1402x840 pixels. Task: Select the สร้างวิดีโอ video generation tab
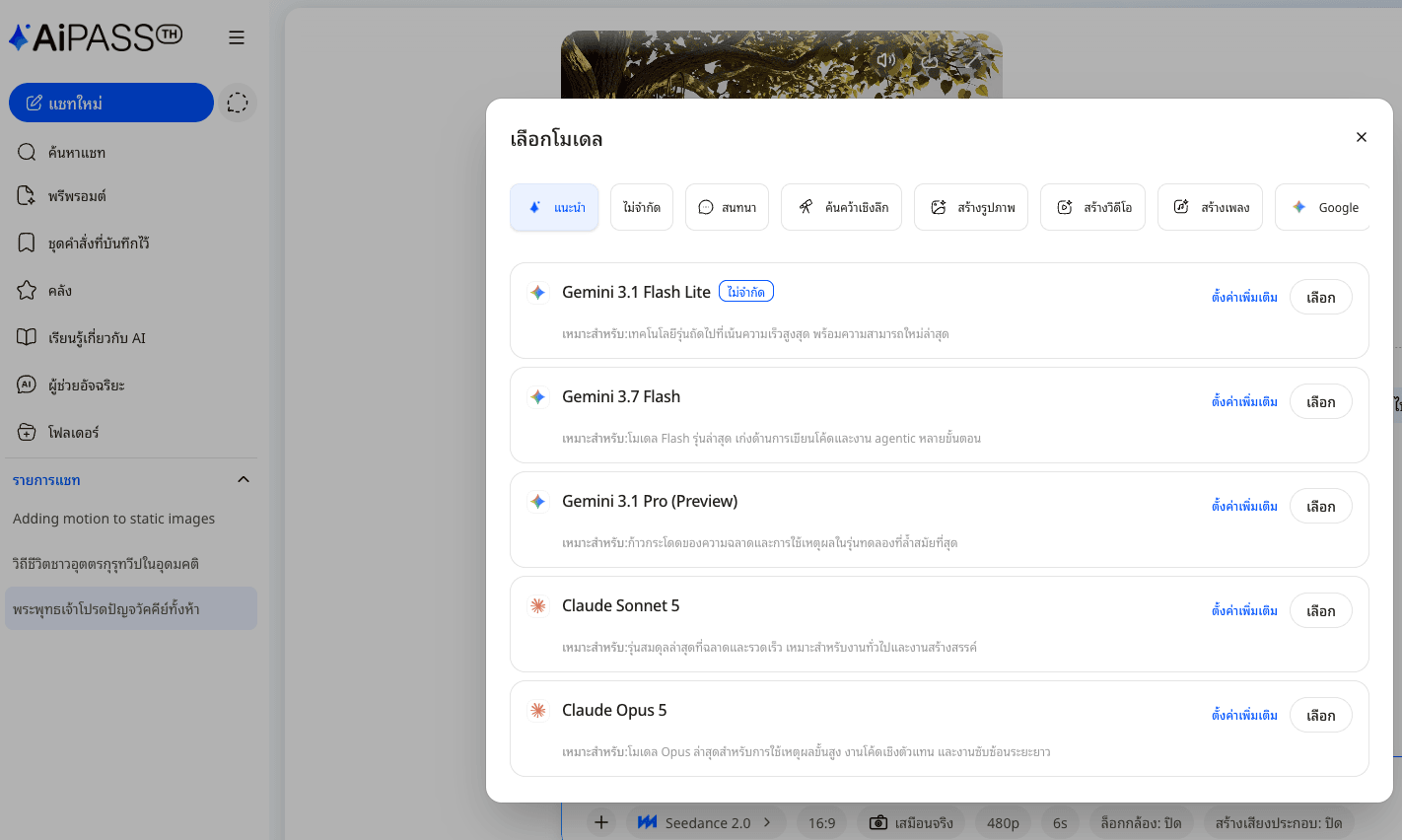[x=1092, y=207]
